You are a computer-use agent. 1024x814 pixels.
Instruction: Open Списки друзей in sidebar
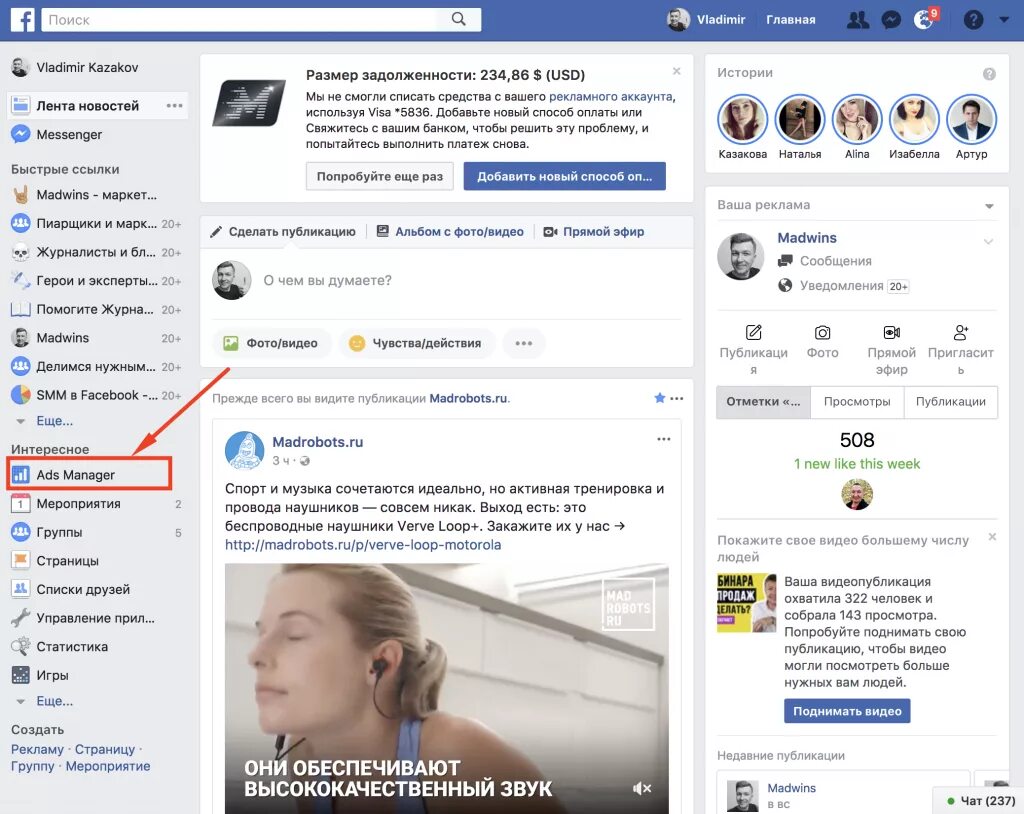pos(71,589)
